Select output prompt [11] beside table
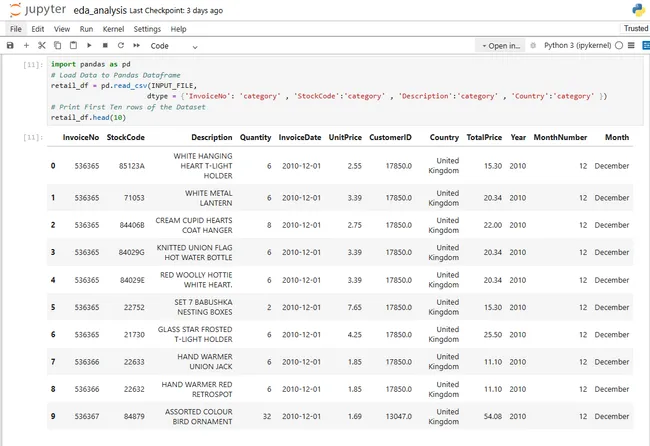650x446 pixels. click(33, 137)
